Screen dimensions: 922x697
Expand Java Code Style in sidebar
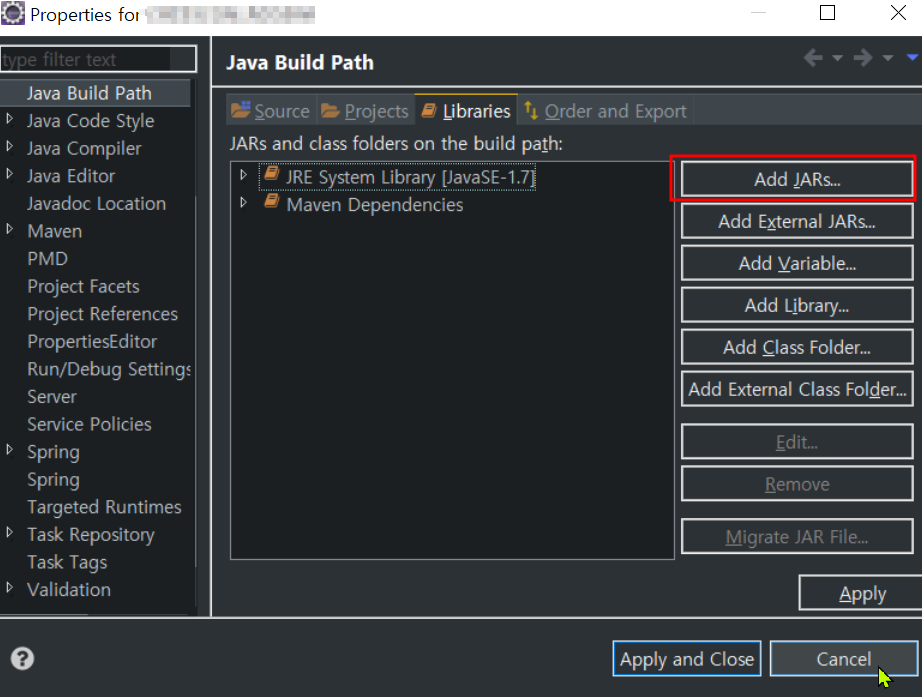pos(9,118)
